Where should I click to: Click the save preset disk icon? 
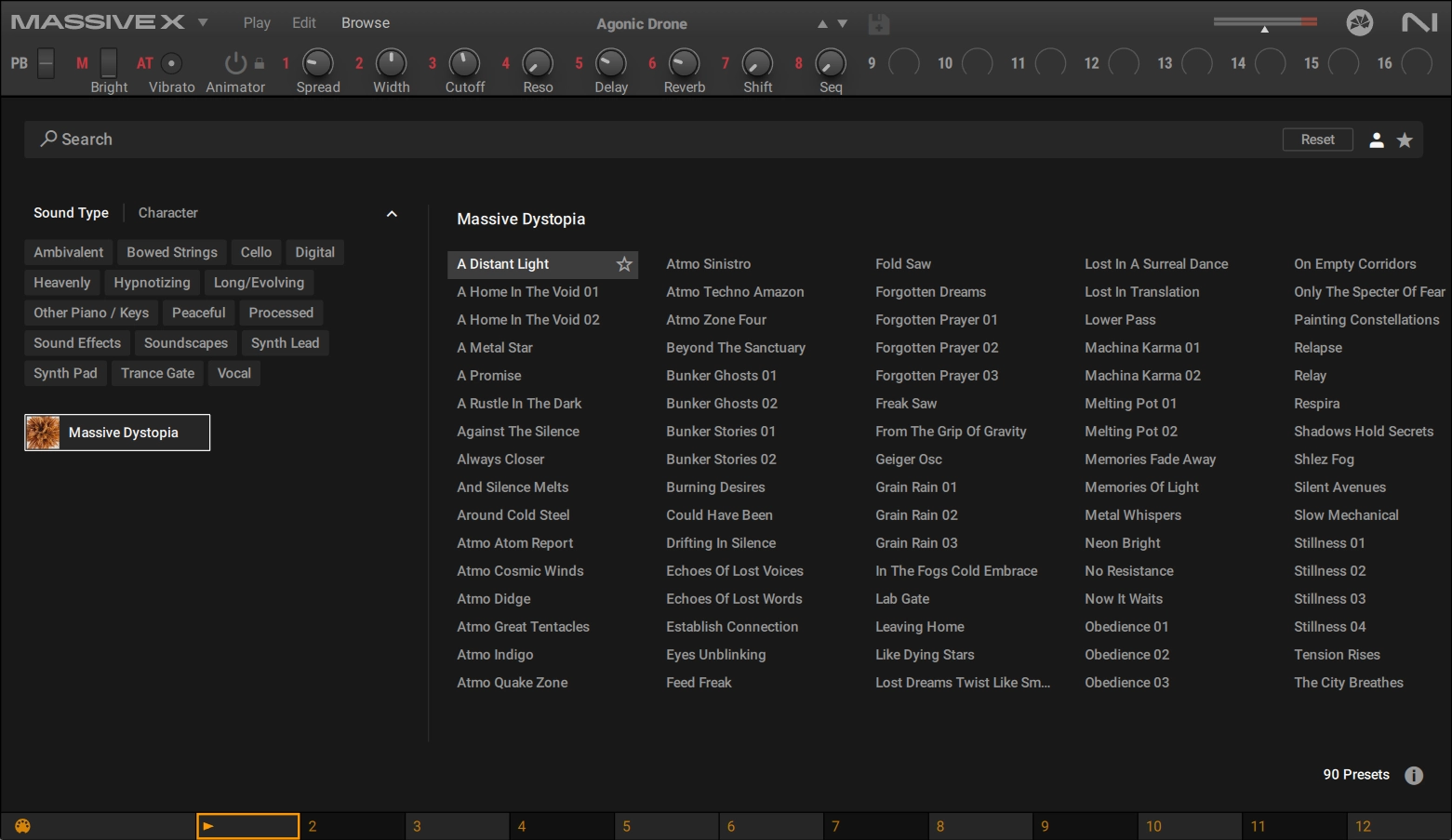click(878, 23)
